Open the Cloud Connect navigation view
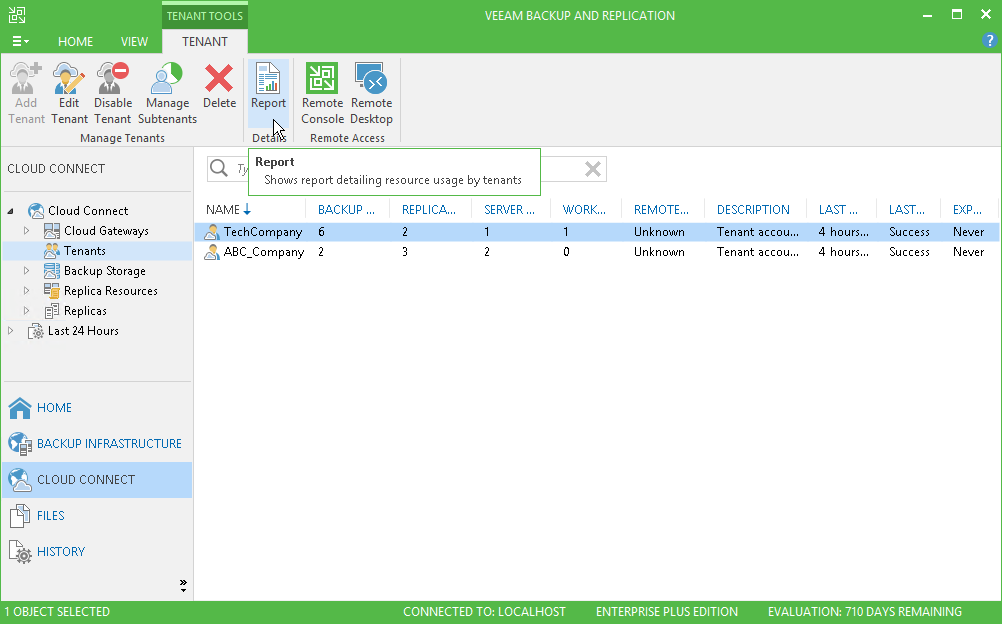Viewport: 1002px width, 624px height. tap(97, 480)
